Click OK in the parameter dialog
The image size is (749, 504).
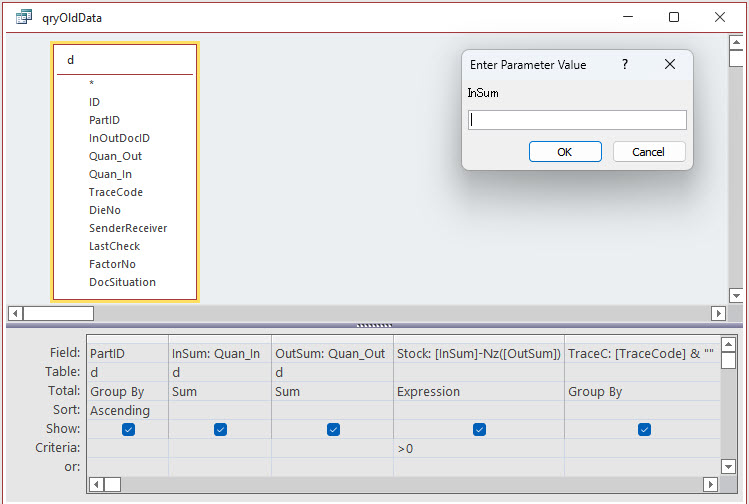[x=565, y=152]
